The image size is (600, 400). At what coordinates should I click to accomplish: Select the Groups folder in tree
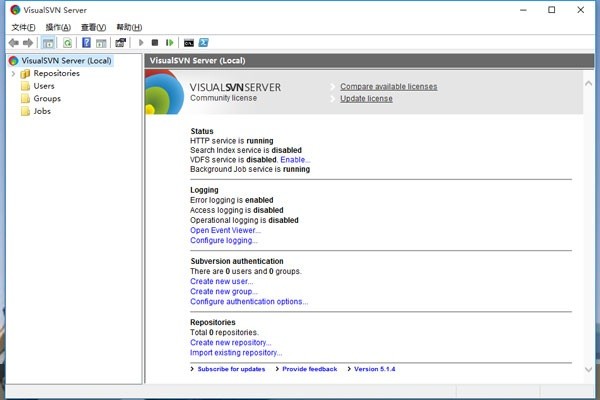click(x=46, y=99)
